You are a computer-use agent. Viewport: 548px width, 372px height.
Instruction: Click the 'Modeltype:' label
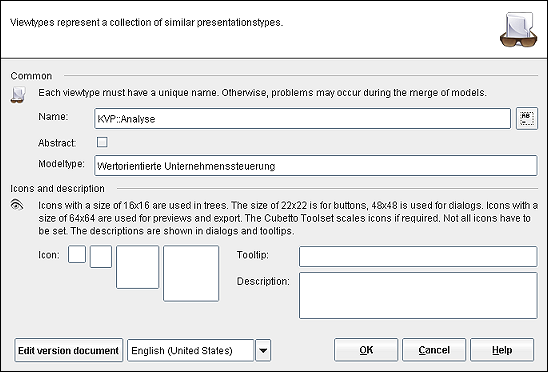coord(62,164)
